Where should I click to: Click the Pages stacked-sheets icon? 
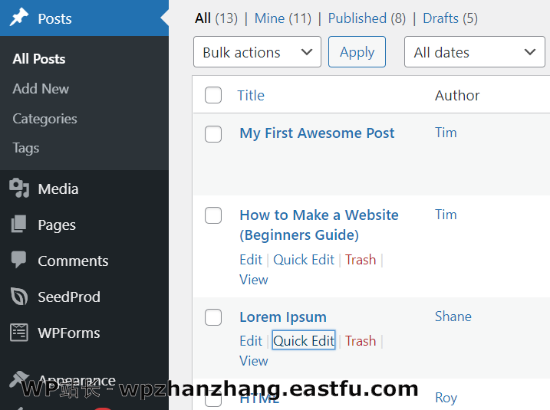(19, 224)
